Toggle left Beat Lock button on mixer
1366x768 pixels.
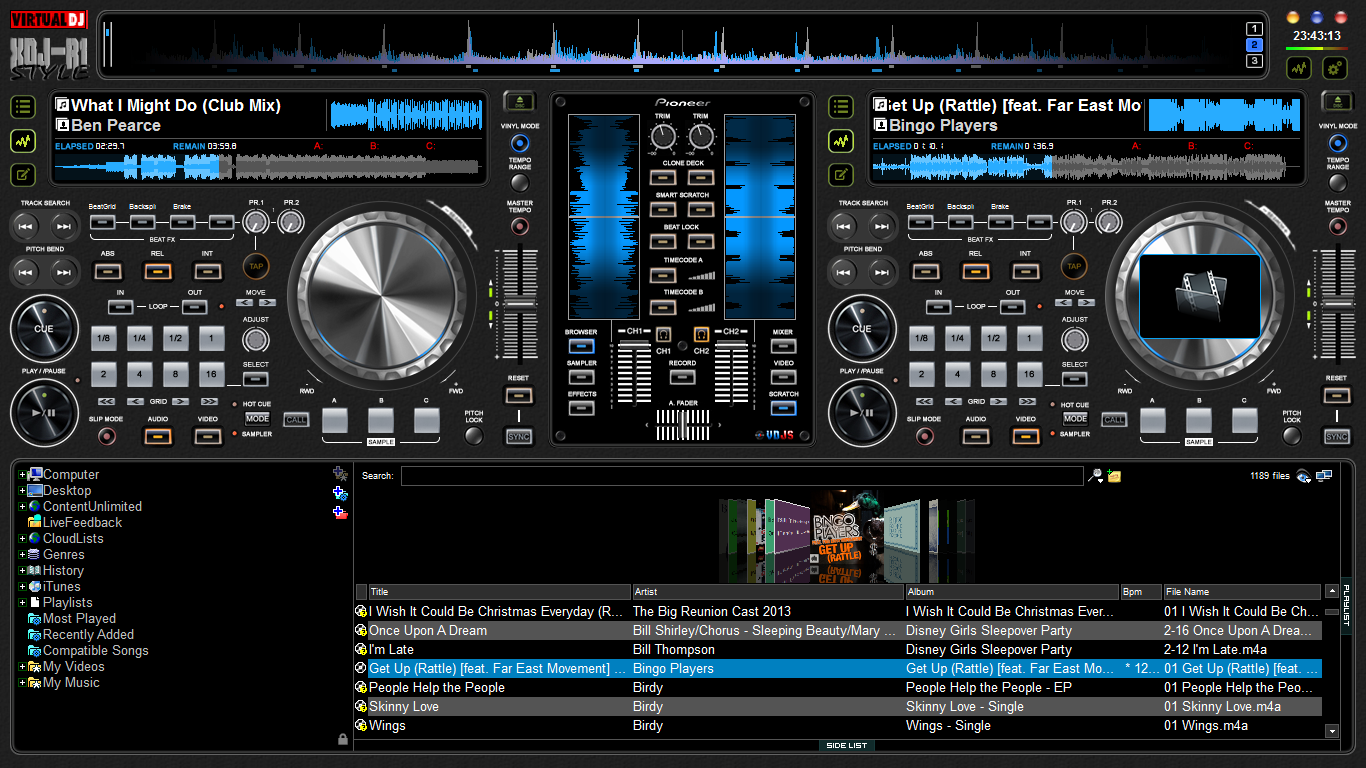click(x=664, y=242)
